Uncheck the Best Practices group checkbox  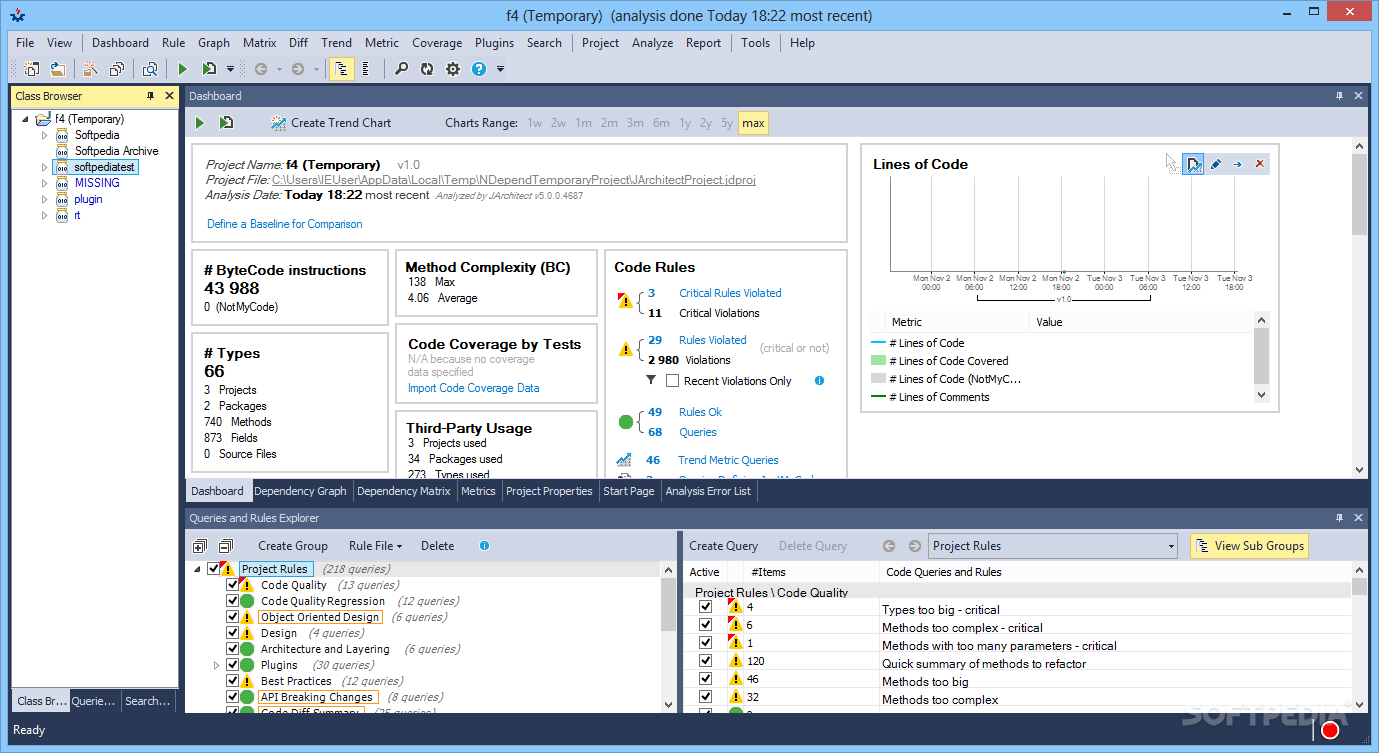tap(233, 681)
